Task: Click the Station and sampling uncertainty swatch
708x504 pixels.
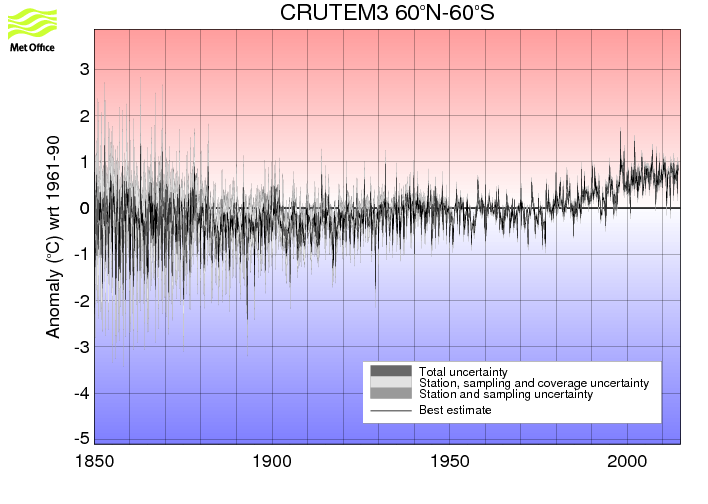Action: pos(391,393)
